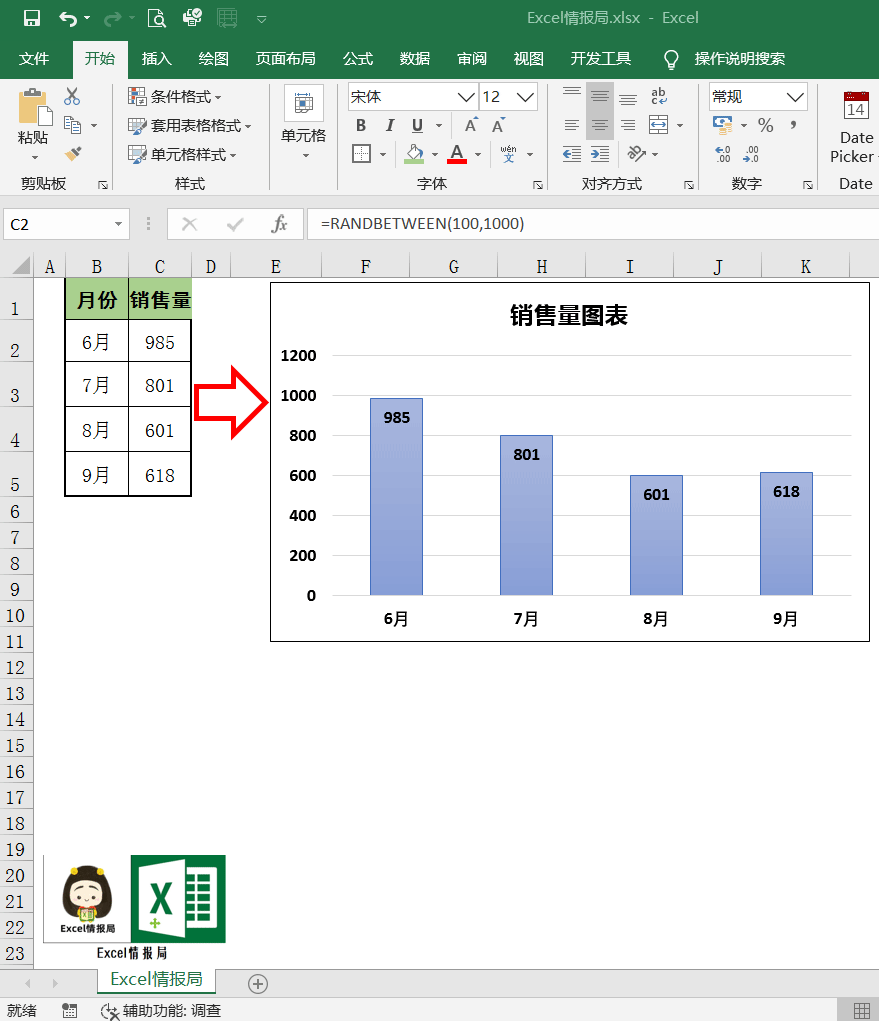Image resolution: width=879 pixels, height=1021 pixels.
Task: Apply the red font color A
Action: click(x=457, y=154)
